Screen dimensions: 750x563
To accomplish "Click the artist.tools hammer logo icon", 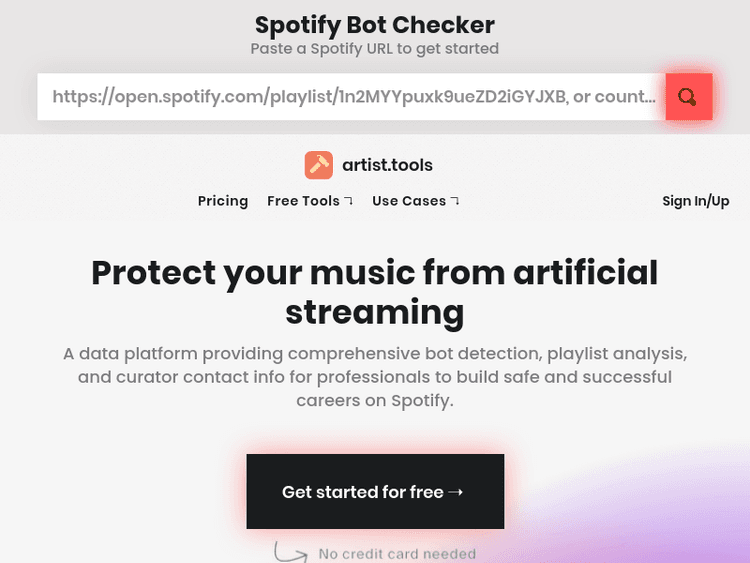I will point(318,165).
